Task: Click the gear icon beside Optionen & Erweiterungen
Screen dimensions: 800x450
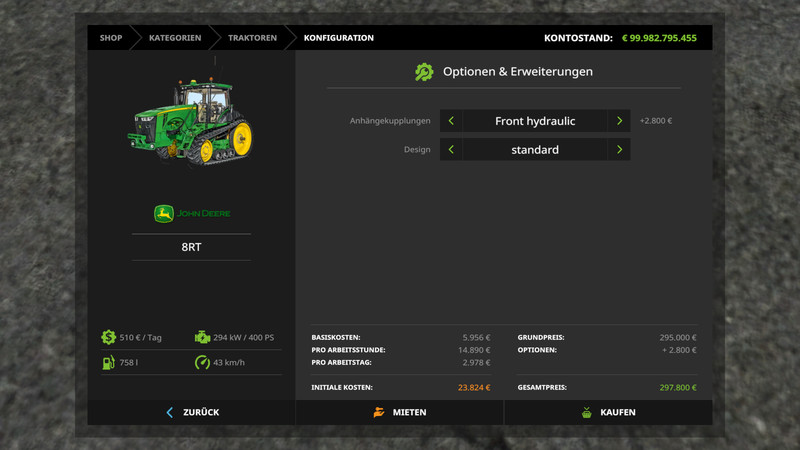Action: click(x=424, y=72)
